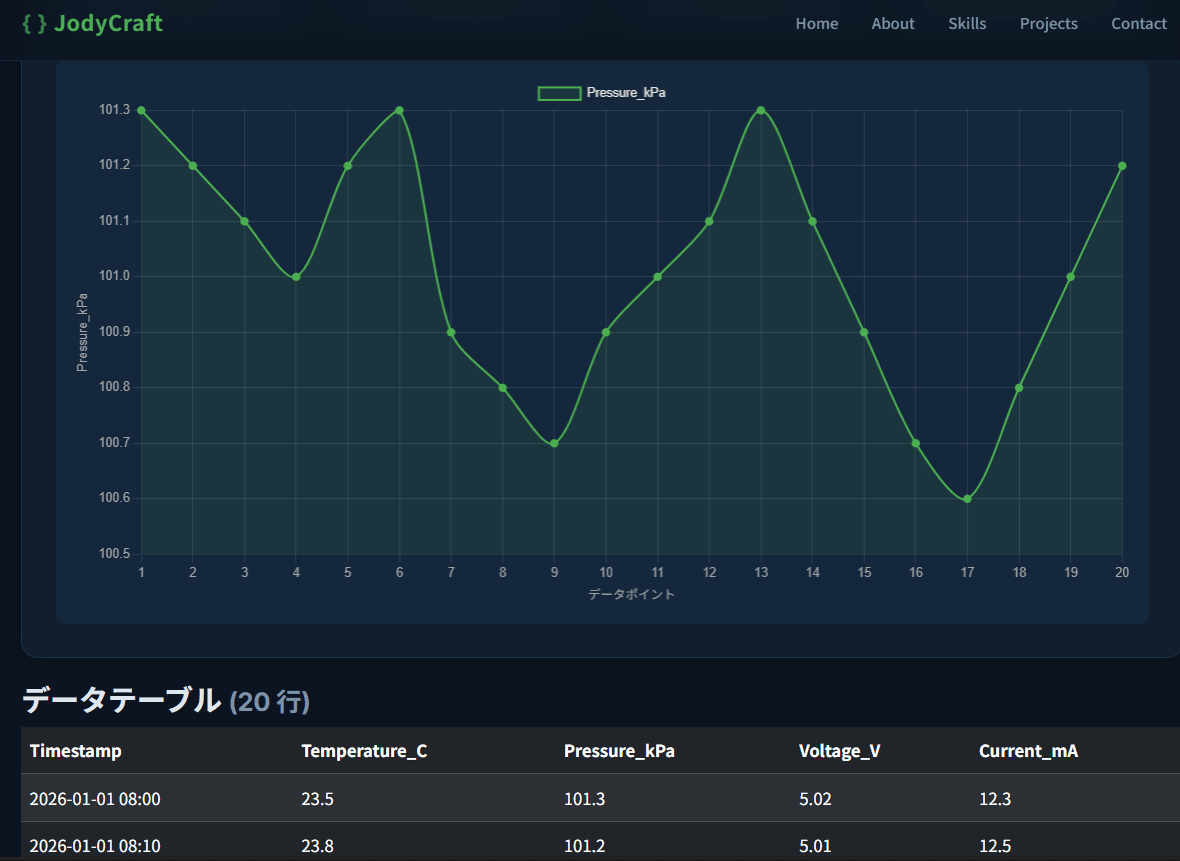
Task: Click the current cell 12.5
Action: coord(995,846)
